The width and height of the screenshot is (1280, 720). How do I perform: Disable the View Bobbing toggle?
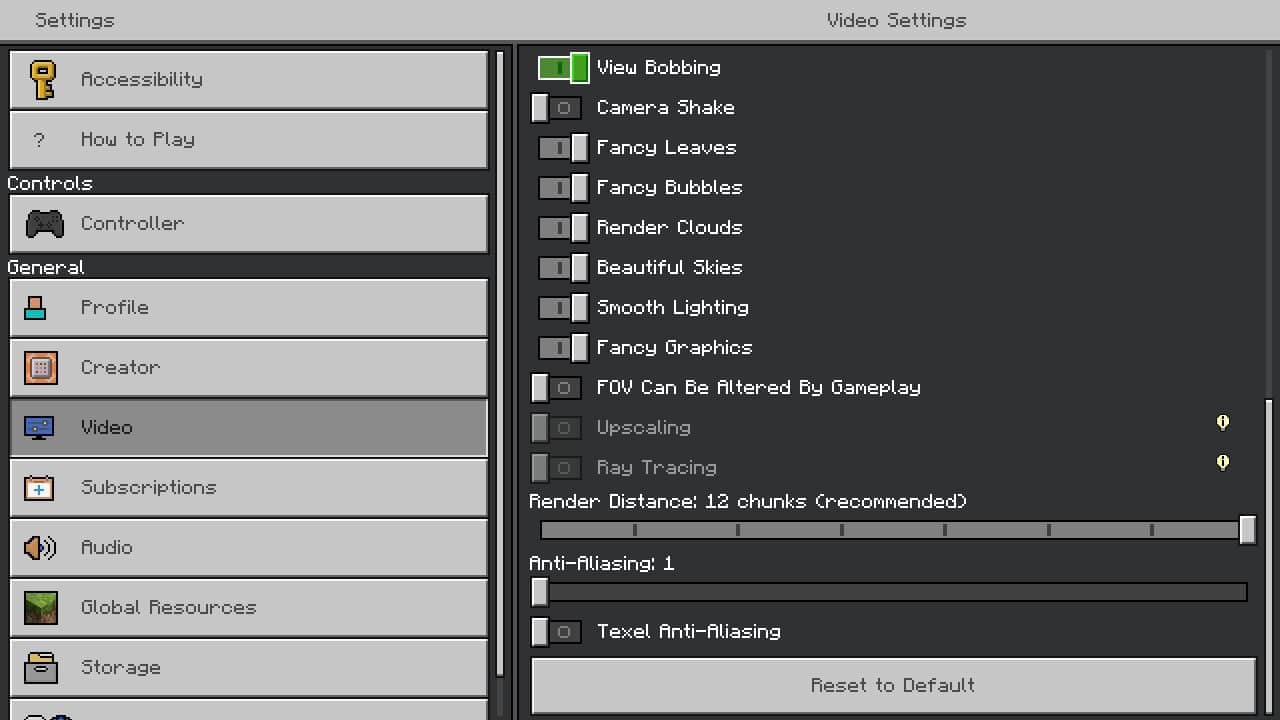coord(563,68)
